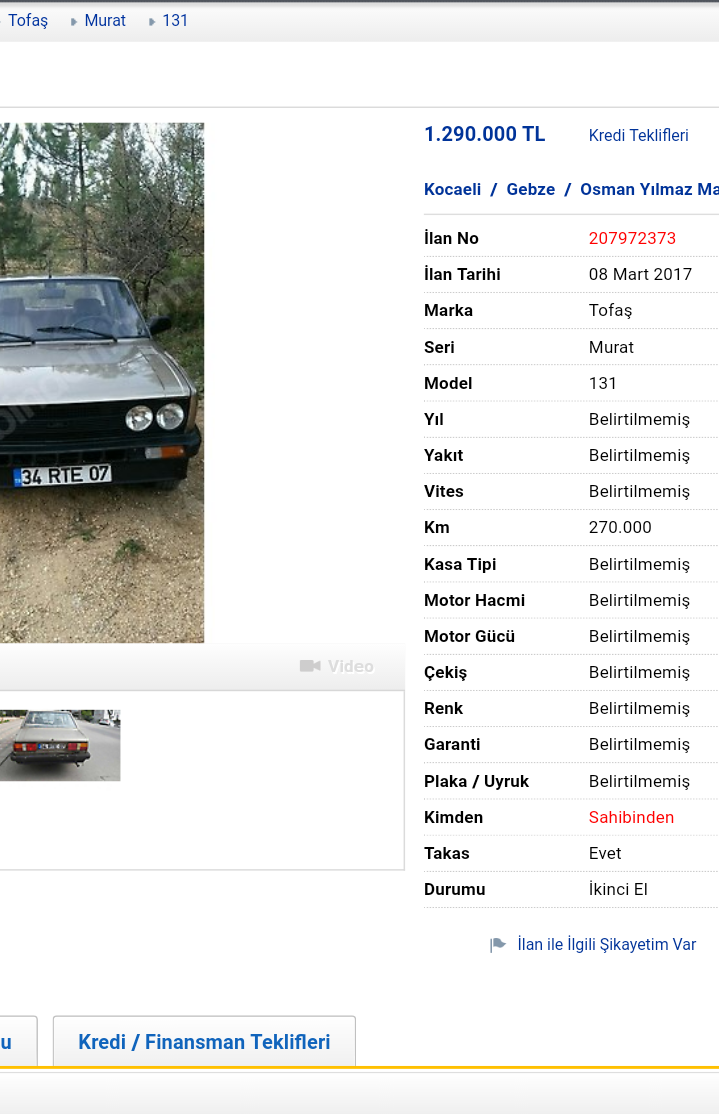Select the rear-view car thumbnail
The image size is (719, 1114).
coord(60,745)
